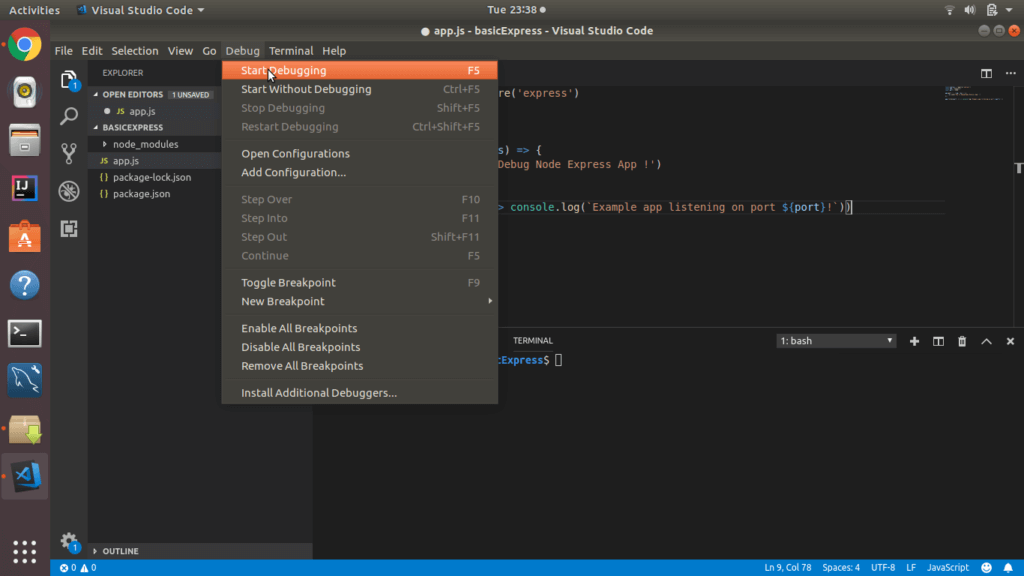The image size is (1024, 576).
Task: Show Applications grid in the dock
Action: 25,552
